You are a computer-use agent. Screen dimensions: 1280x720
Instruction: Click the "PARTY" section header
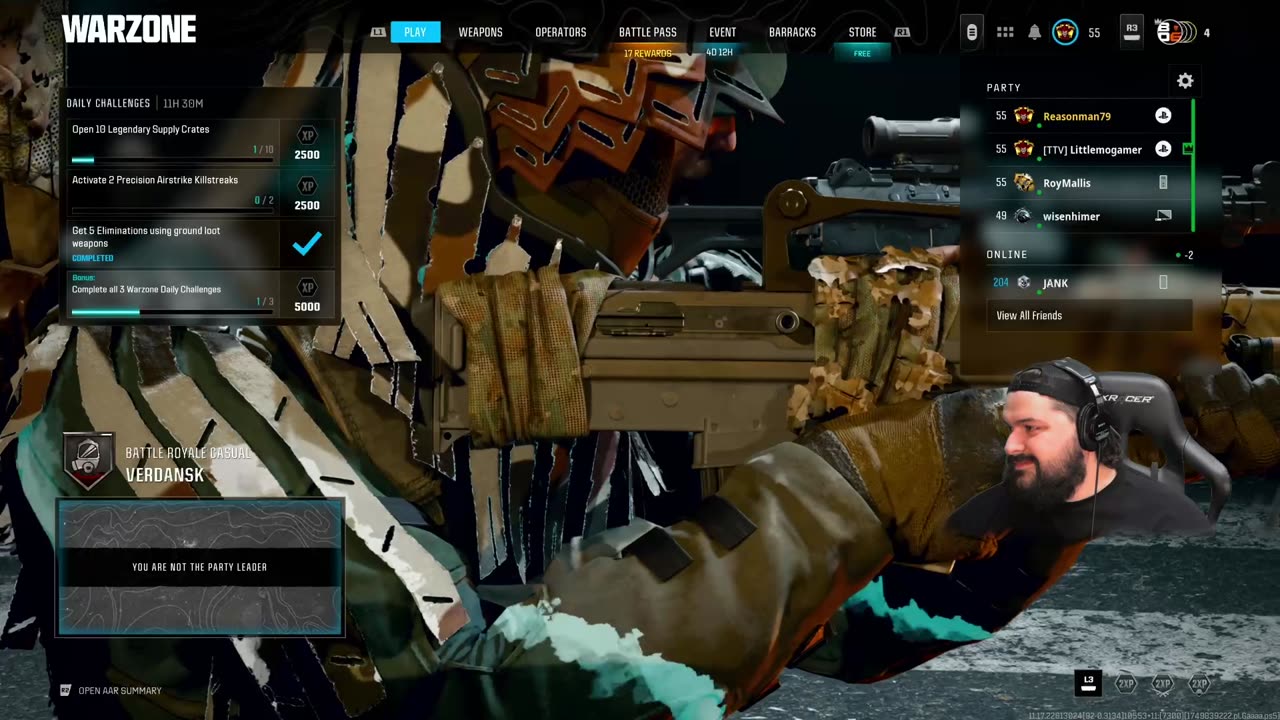coord(1004,88)
